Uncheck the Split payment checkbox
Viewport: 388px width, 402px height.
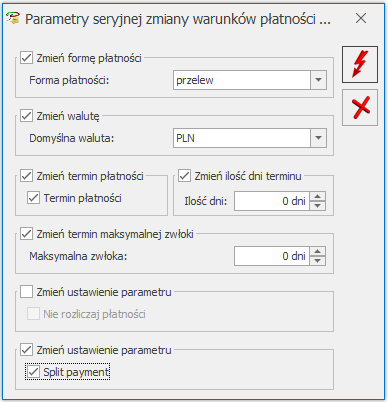33,372
